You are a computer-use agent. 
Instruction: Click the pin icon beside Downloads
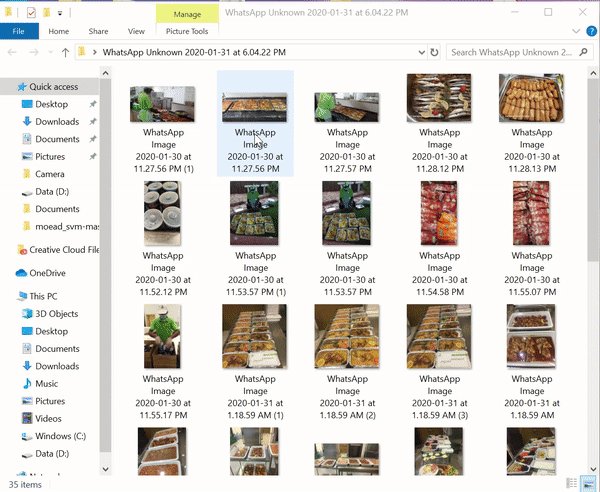(93, 122)
